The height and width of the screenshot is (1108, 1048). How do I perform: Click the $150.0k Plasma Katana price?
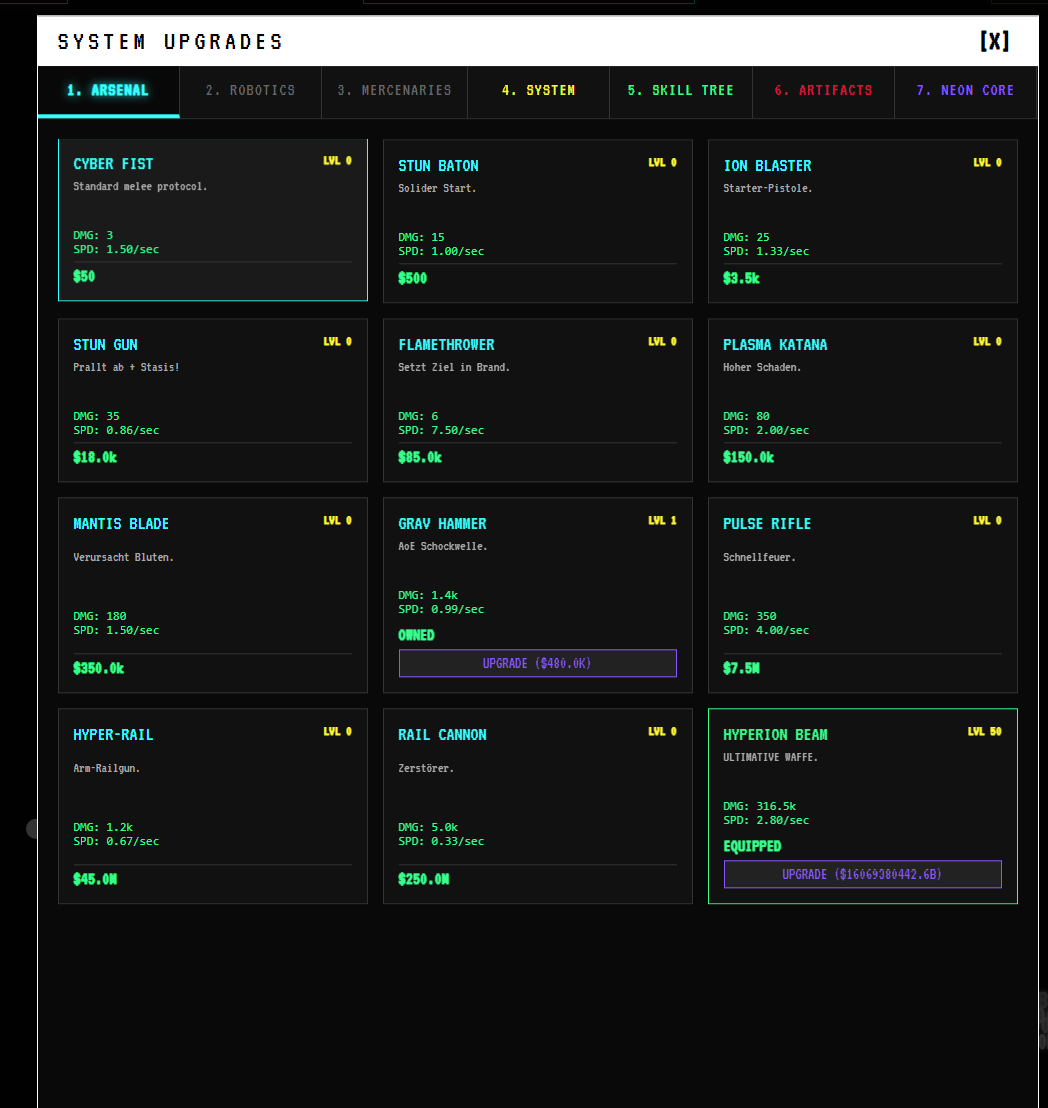(x=748, y=457)
